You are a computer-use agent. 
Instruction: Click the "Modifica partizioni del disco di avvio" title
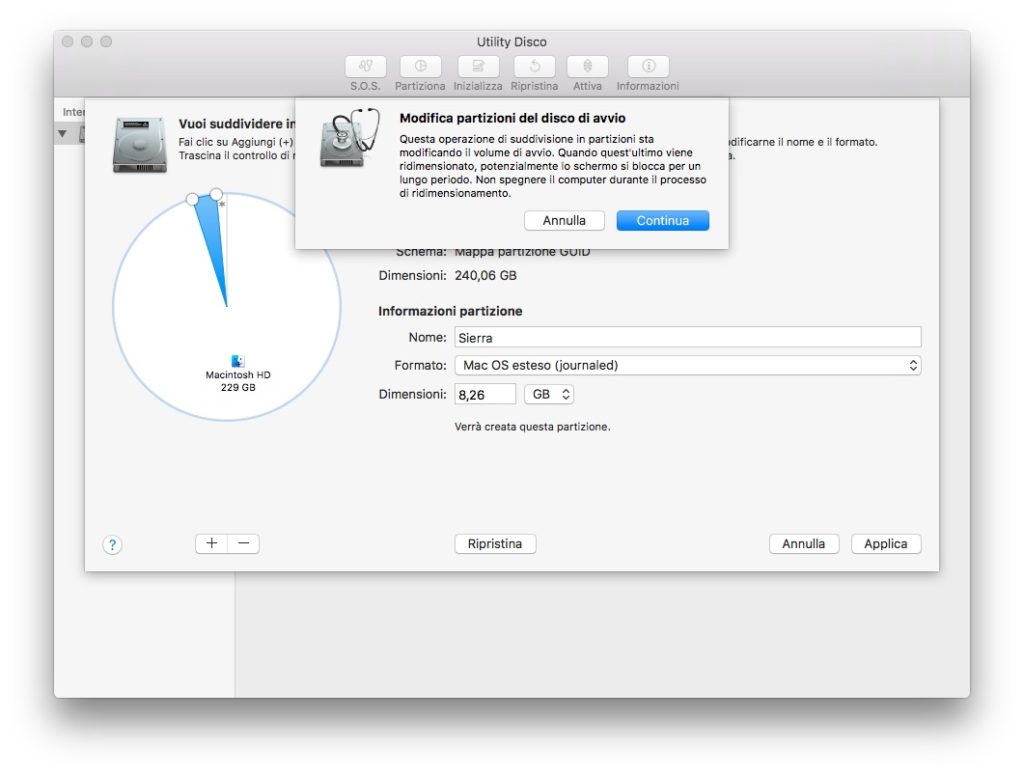click(513, 118)
